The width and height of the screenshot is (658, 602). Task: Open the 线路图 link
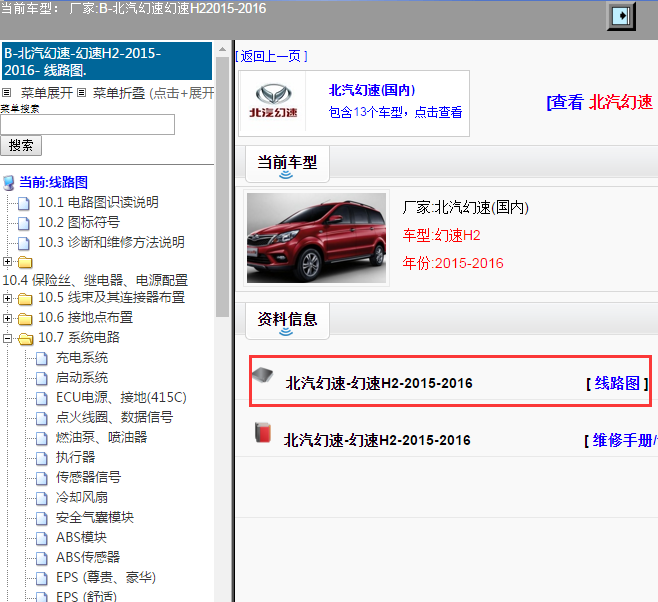617,383
